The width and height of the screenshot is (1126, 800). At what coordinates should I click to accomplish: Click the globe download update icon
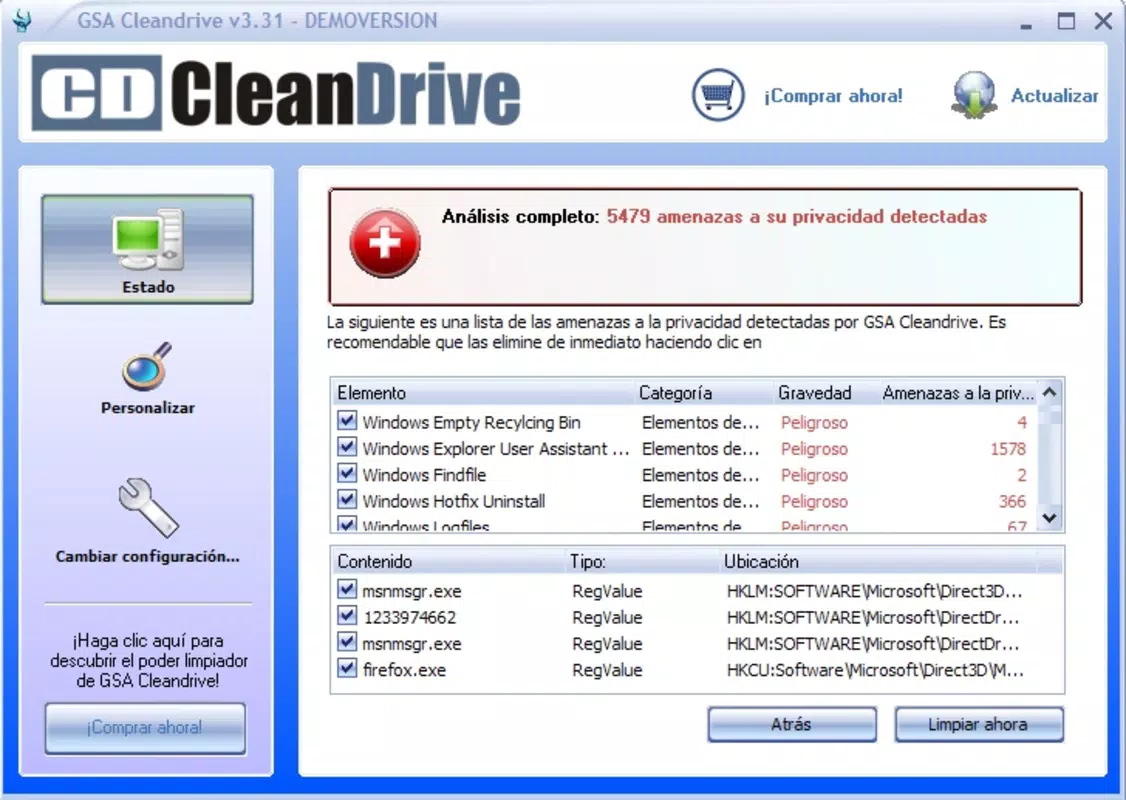(974, 95)
